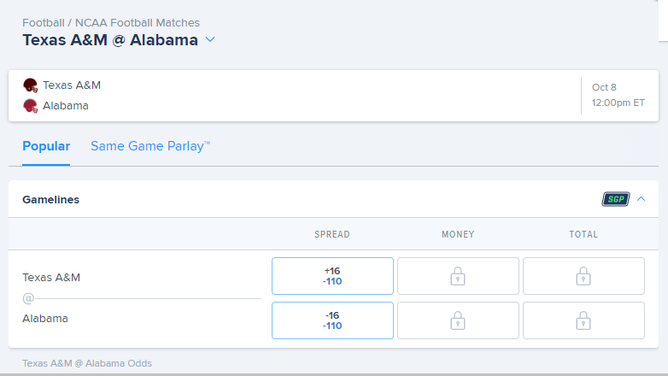Go to Football breadcrumb link
Screen dimensions: 668x376
43,23
